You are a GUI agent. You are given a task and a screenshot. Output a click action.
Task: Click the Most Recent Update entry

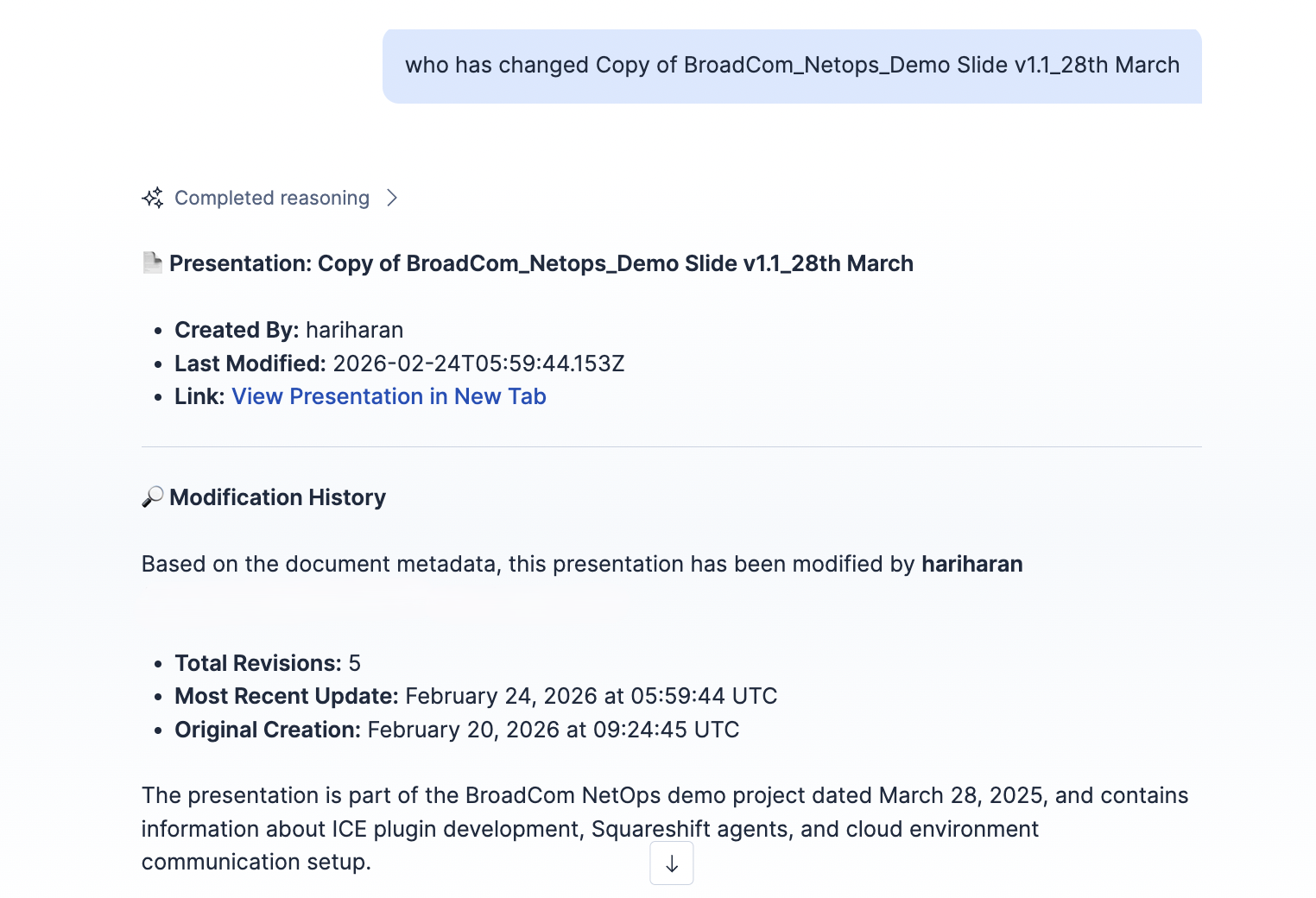[x=476, y=696]
